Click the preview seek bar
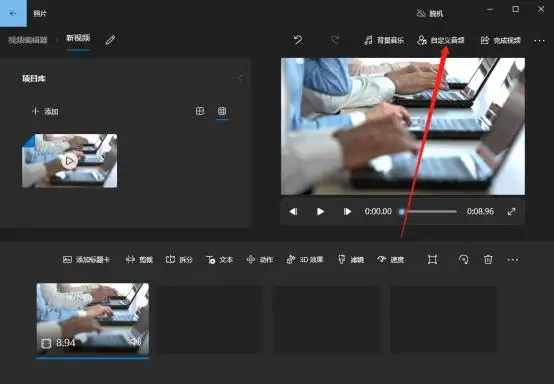Image resolution: width=554 pixels, height=385 pixels. click(x=428, y=212)
